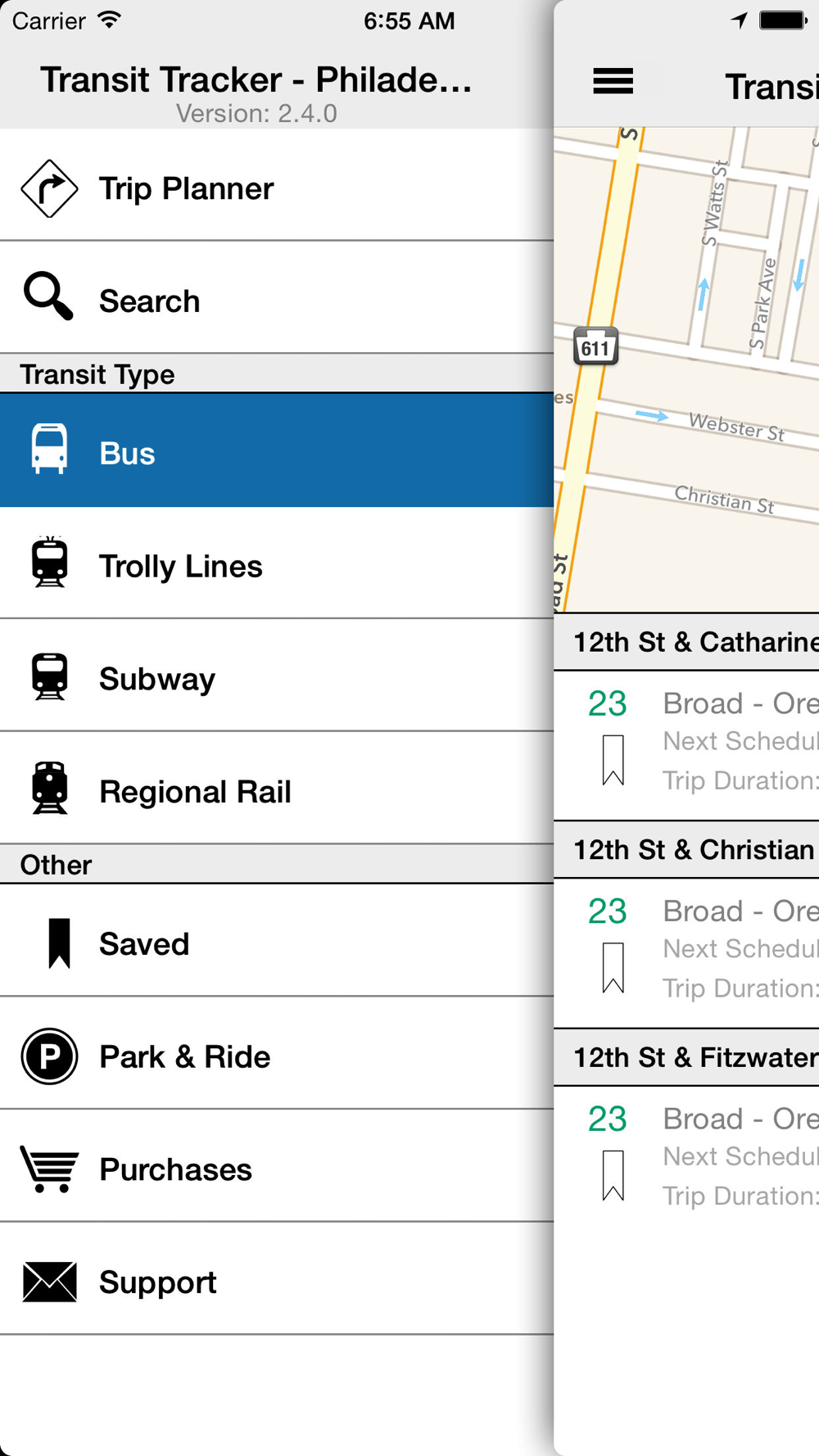Click the Trolly Lines tram icon
819x1456 pixels.
(50, 563)
